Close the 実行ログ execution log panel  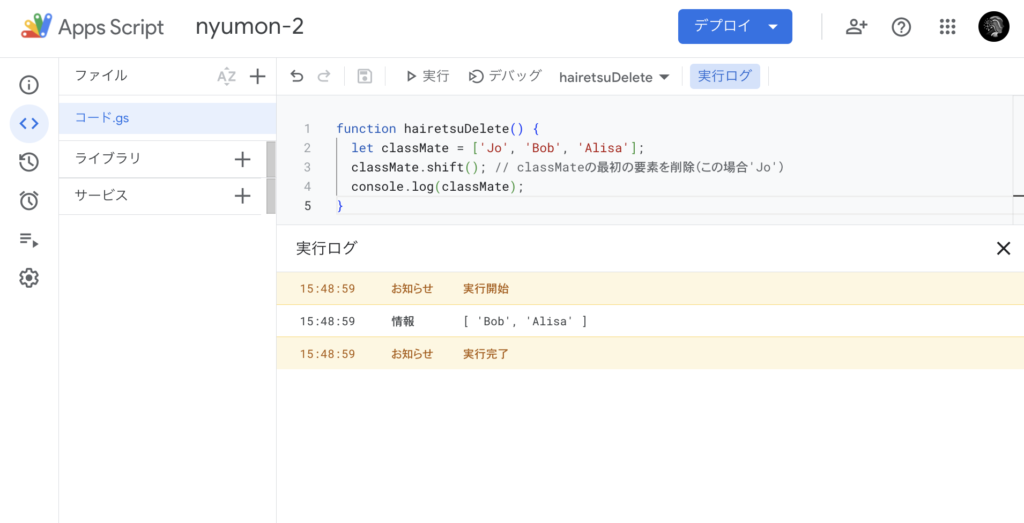click(1003, 249)
